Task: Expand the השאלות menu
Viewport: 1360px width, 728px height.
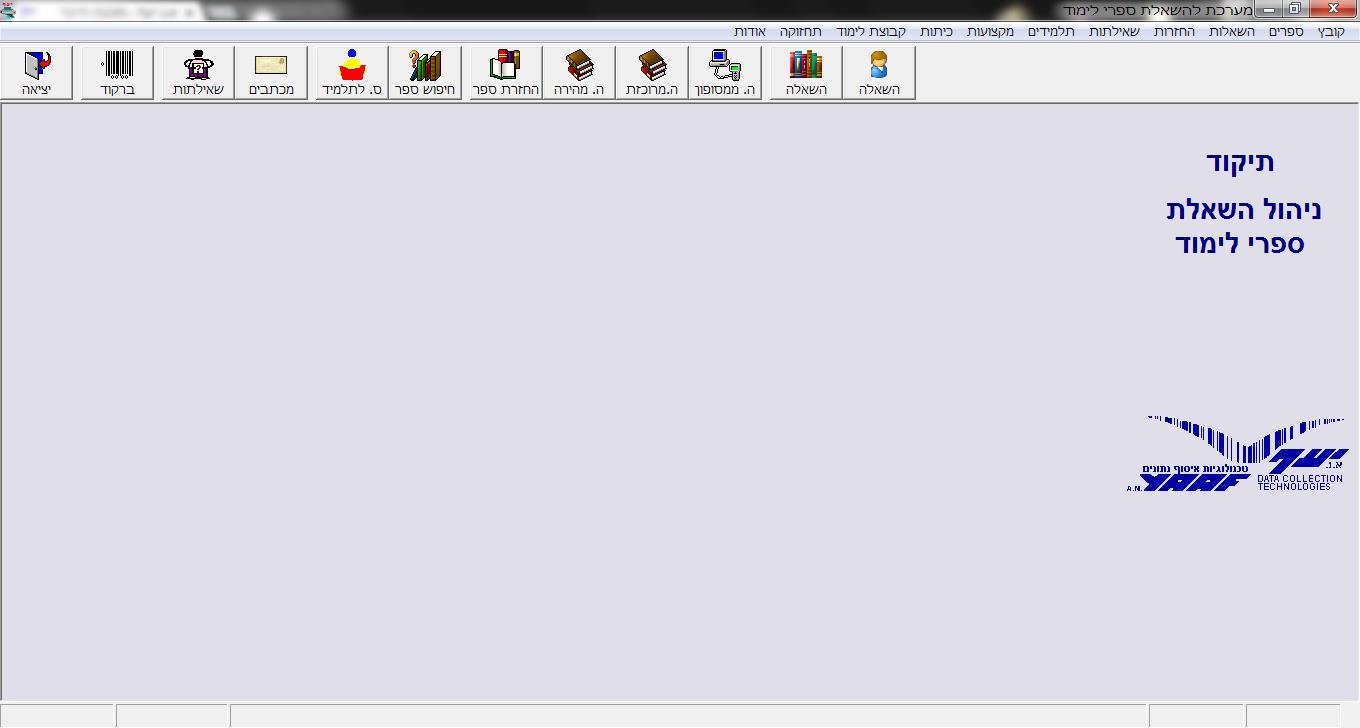Action: (1231, 32)
